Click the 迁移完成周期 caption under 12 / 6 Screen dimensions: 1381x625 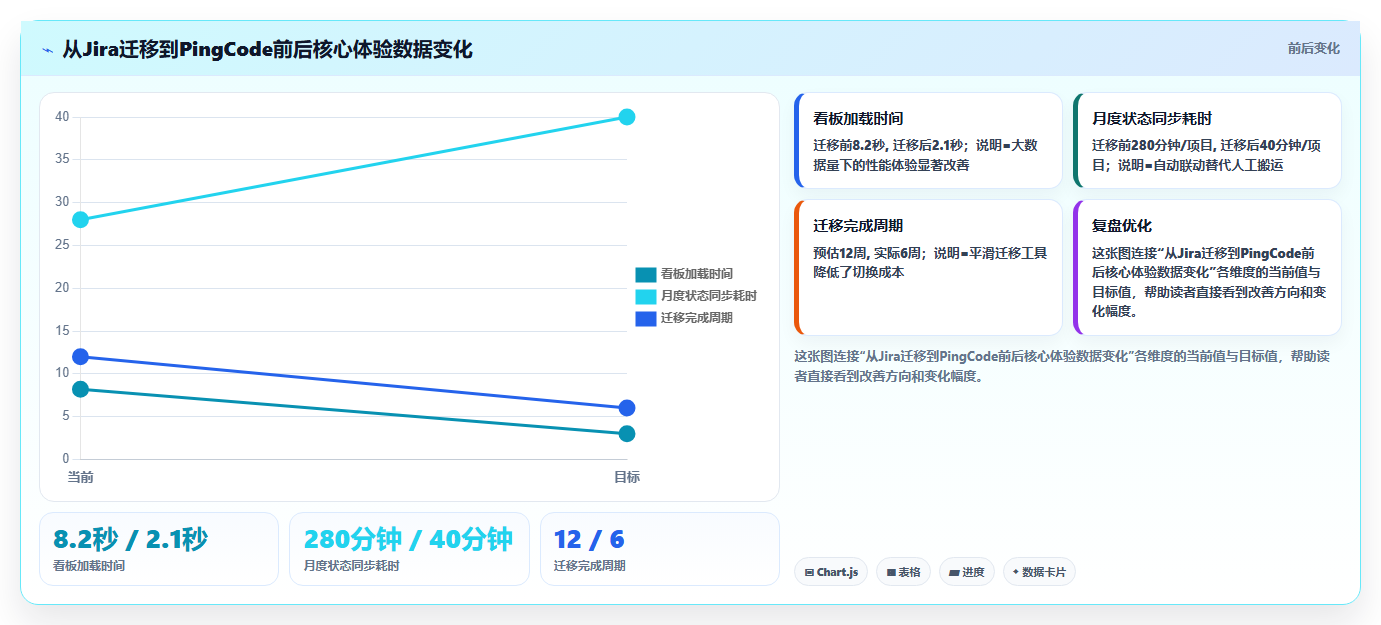point(590,566)
